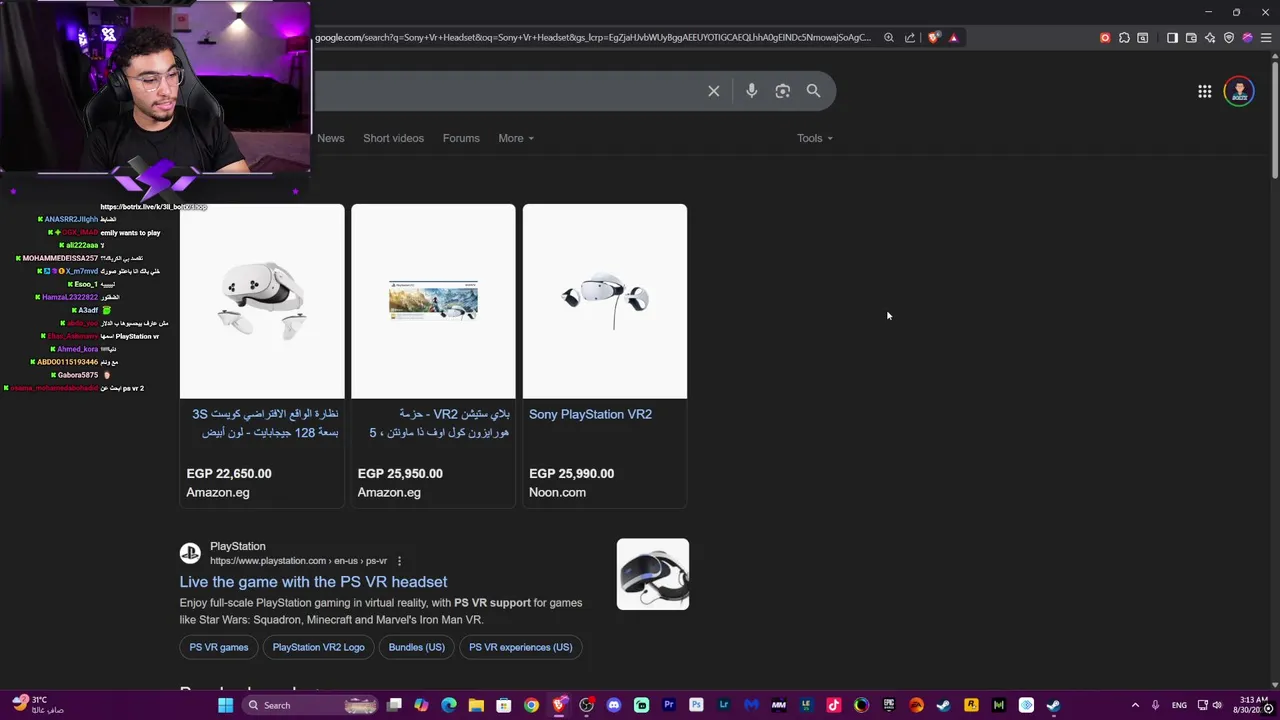Screen dimensions: 1280x720
Task: Expand the More search filter dropdown
Action: click(x=516, y=138)
